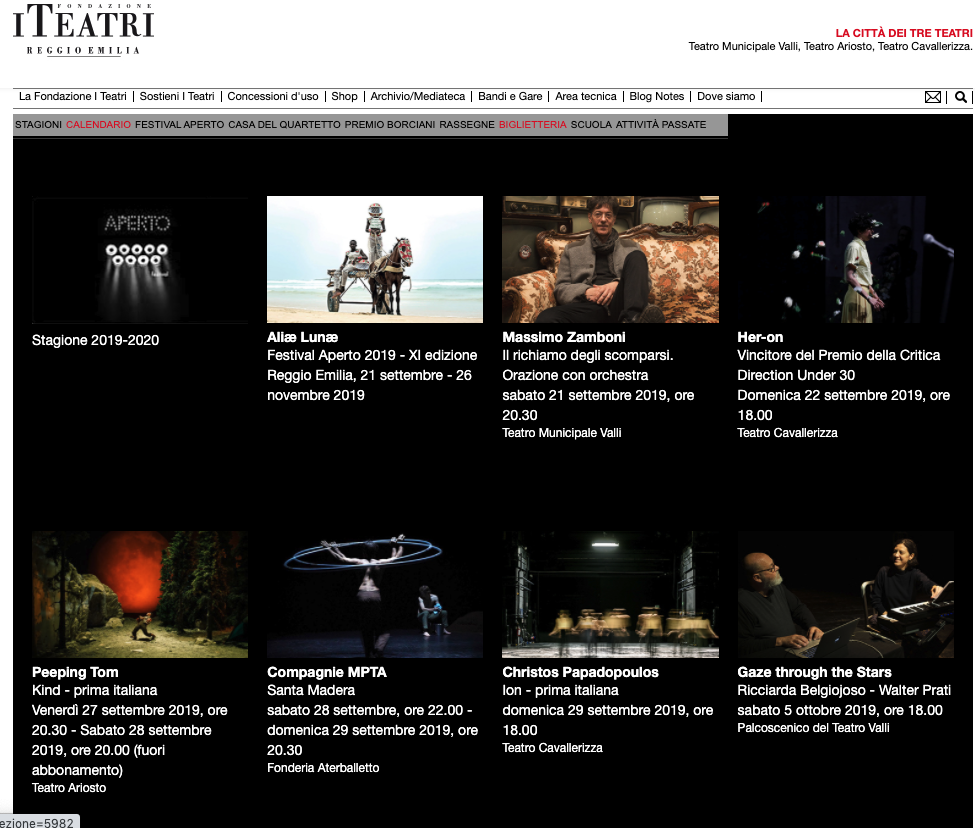Viewport: 975px width, 828px height.
Task: Click 'Vincitore del Premio della Critica' text
Action: (839, 355)
